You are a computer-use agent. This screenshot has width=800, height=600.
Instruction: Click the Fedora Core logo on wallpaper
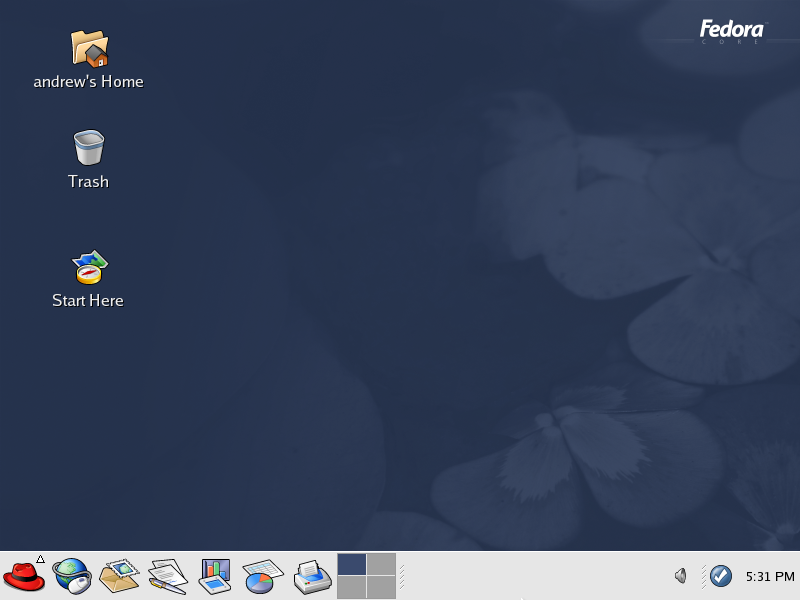point(731,31)
